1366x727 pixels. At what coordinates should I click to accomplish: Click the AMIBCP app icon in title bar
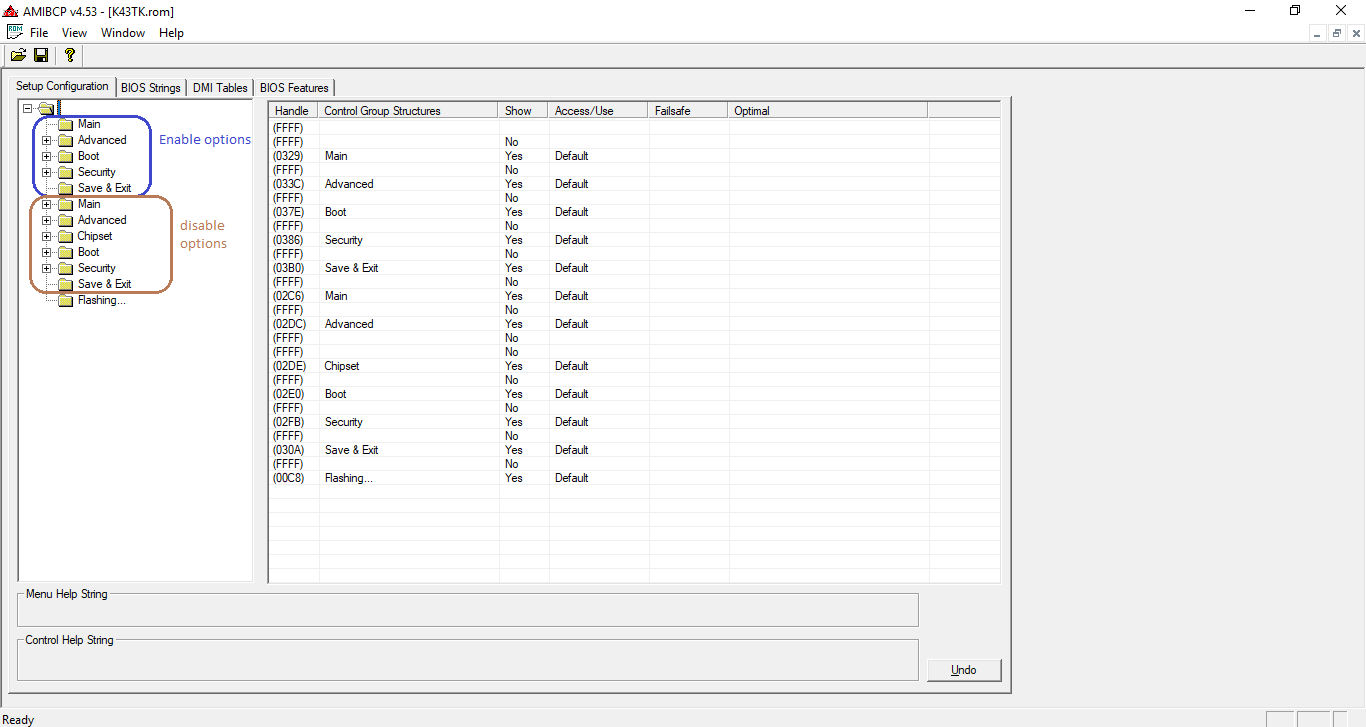point(12,11)
